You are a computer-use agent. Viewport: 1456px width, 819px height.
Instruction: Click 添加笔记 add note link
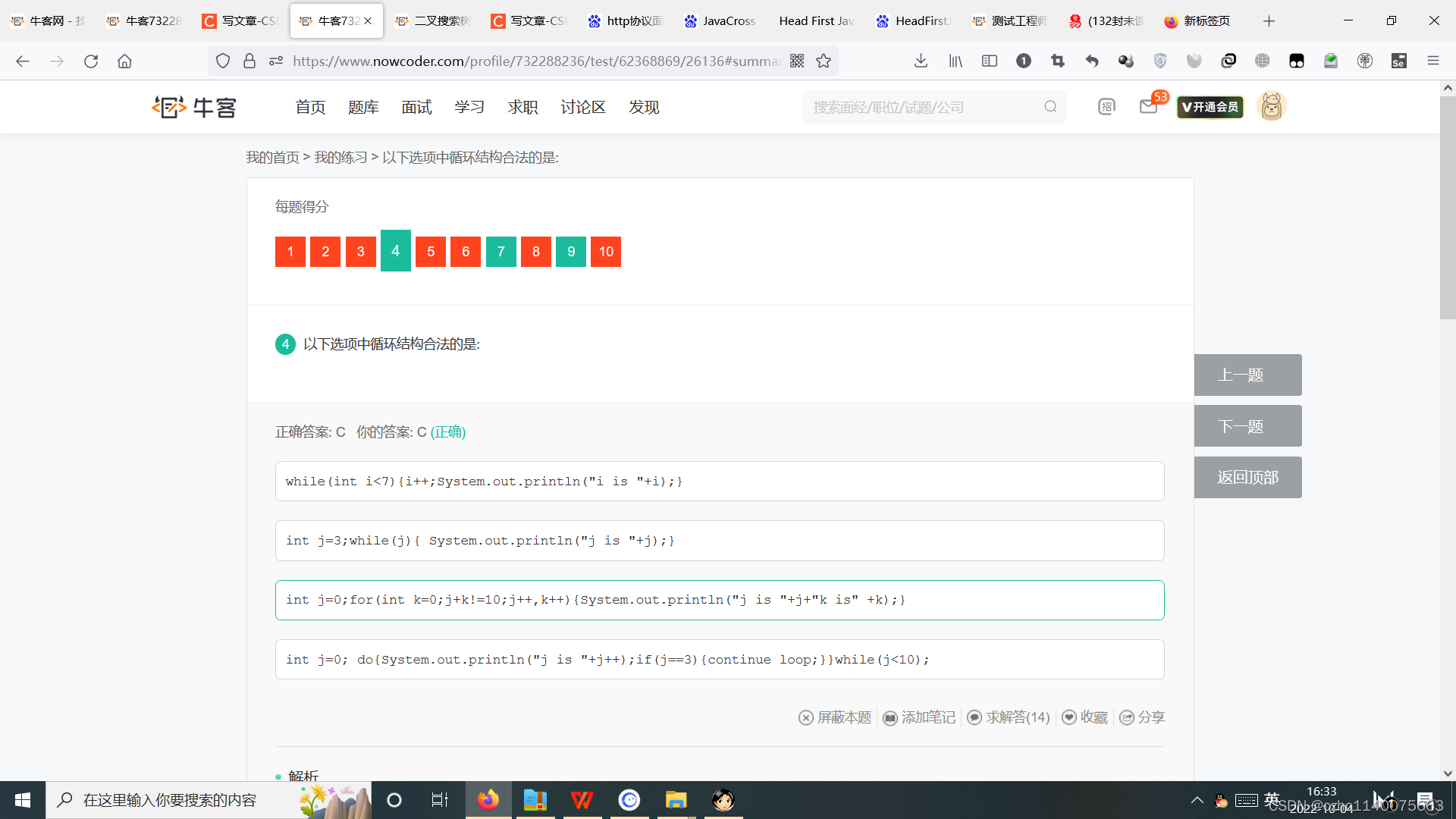[x=920, y=717]
